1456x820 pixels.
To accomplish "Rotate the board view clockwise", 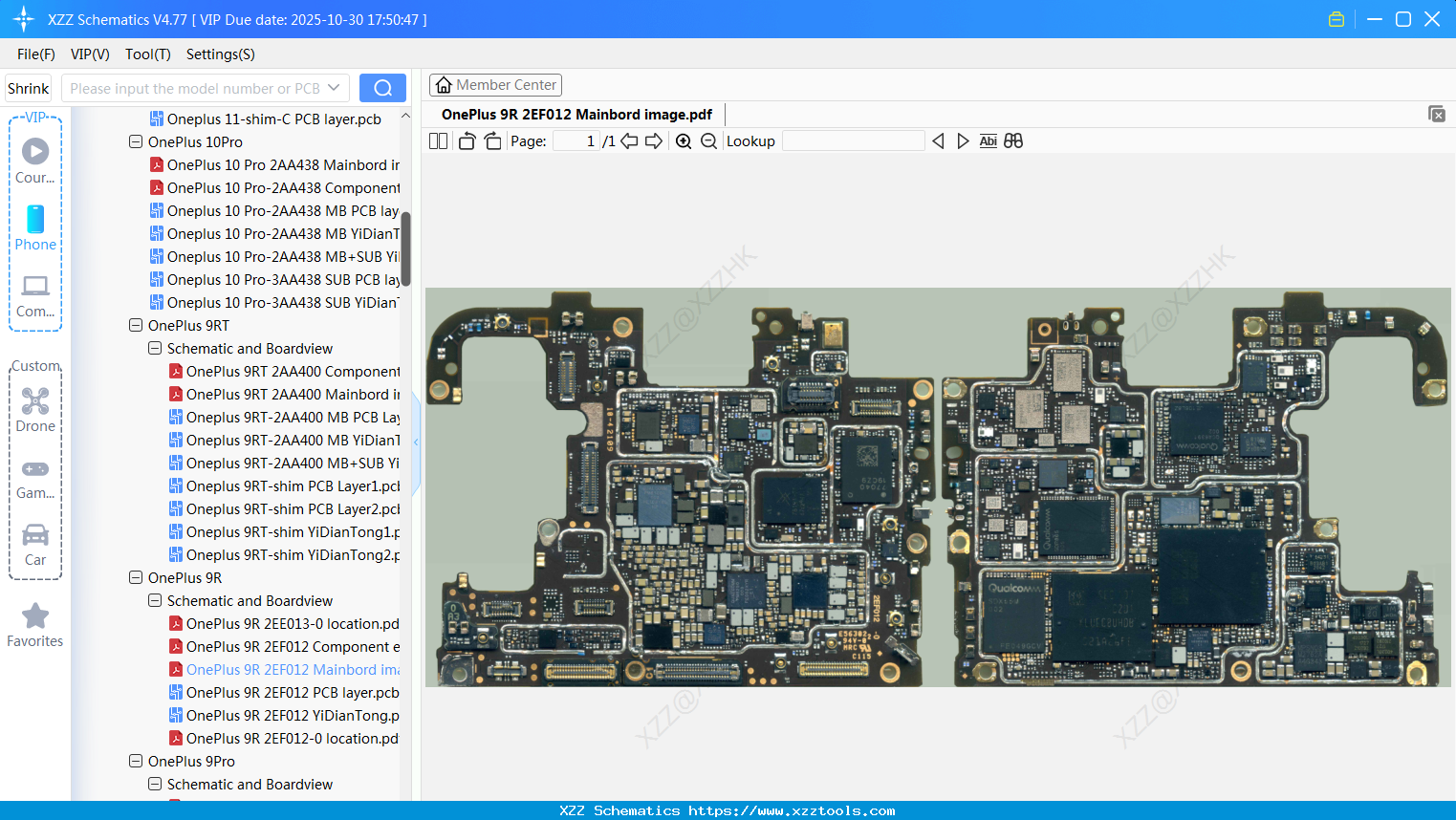I will 491,140.
